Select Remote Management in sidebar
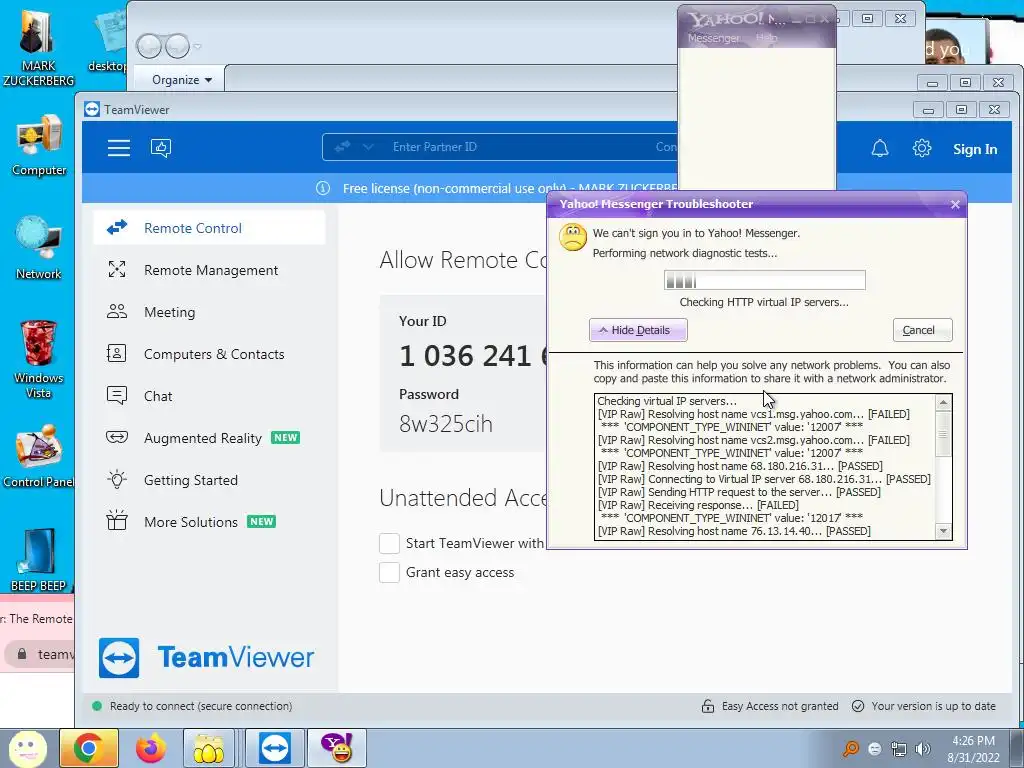The height and width of the screenshot is (768, 1024). pos(209,270)
